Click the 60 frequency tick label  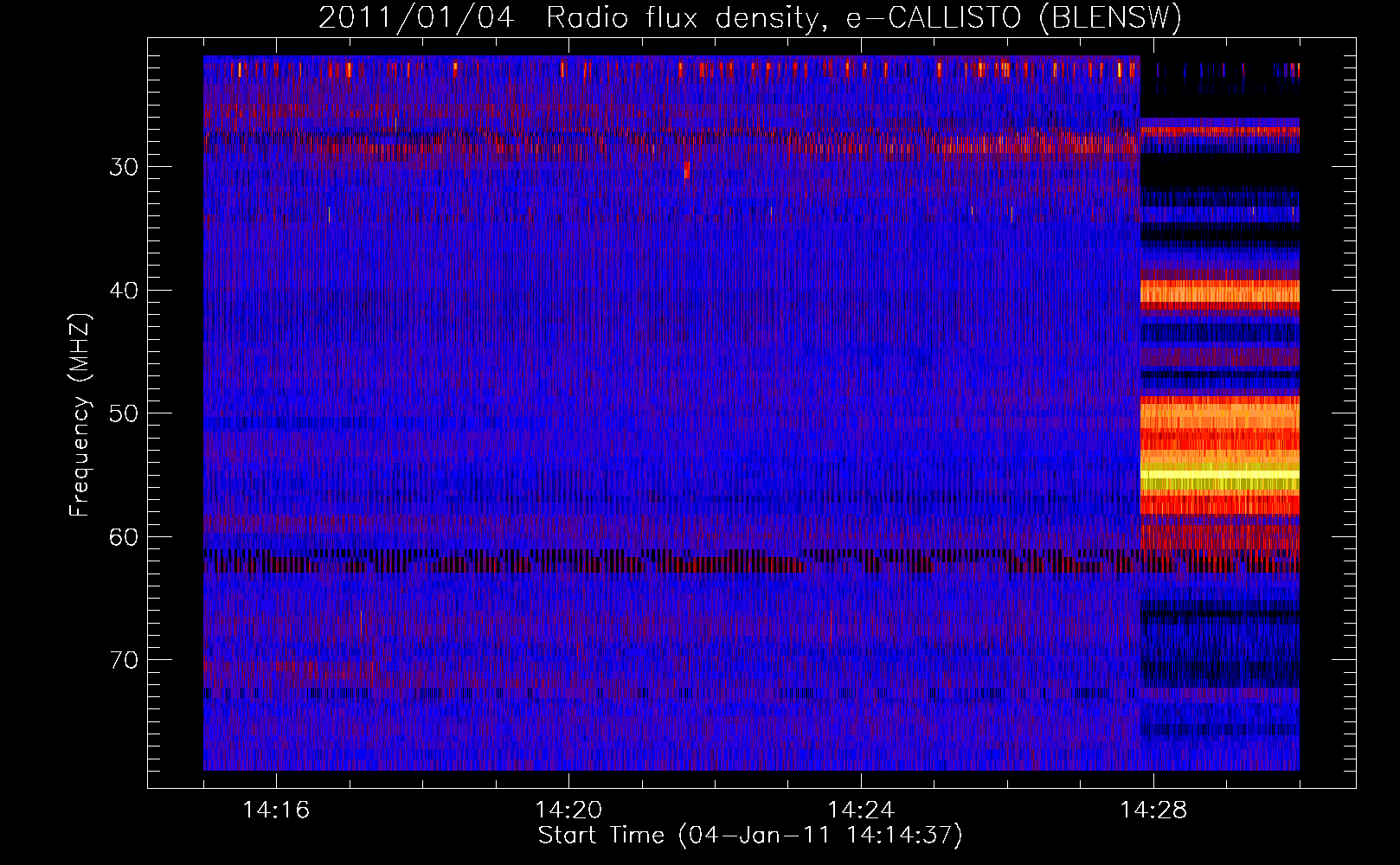(124, 537)
